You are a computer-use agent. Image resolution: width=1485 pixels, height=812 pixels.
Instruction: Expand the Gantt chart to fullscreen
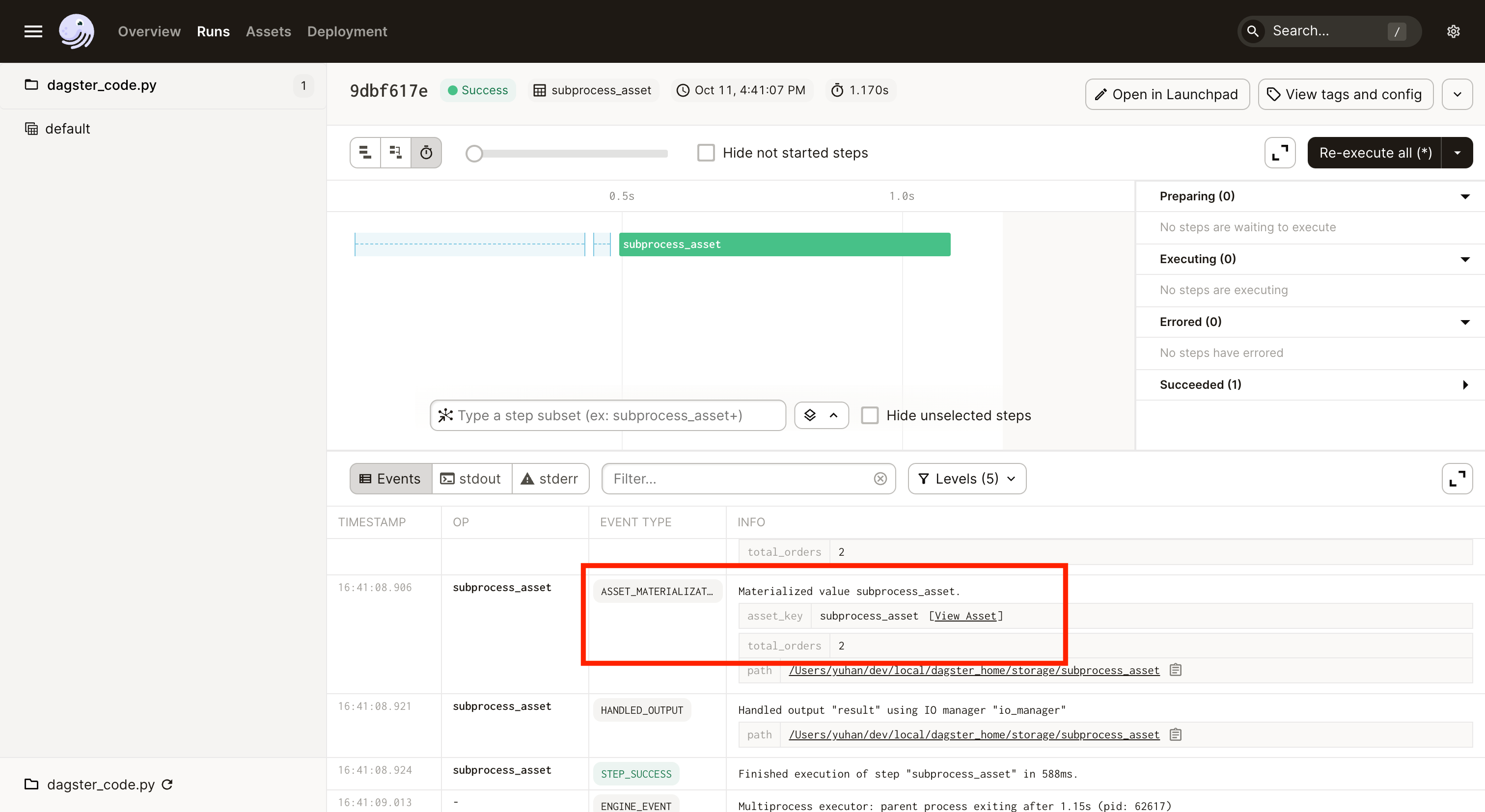pos(1279,152)
